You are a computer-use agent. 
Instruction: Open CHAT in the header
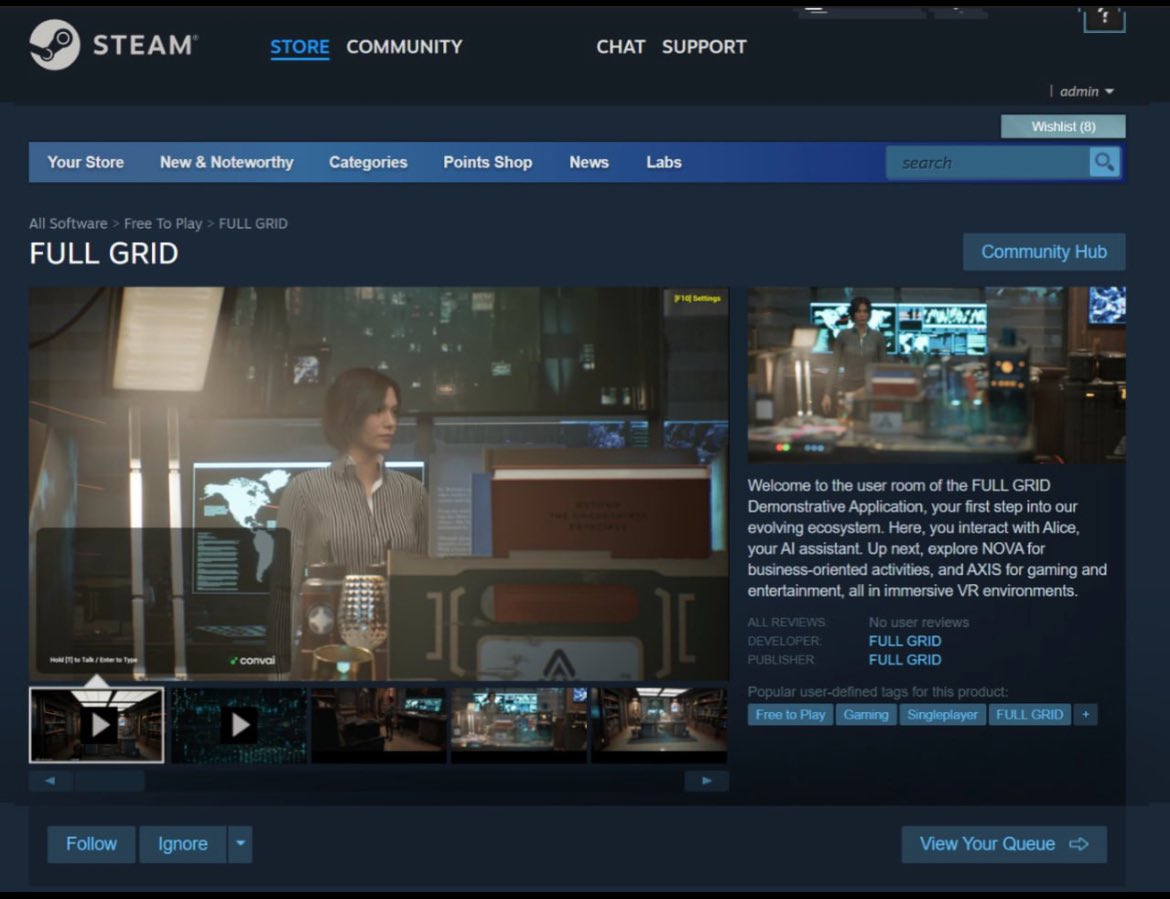tap(620, 47)
